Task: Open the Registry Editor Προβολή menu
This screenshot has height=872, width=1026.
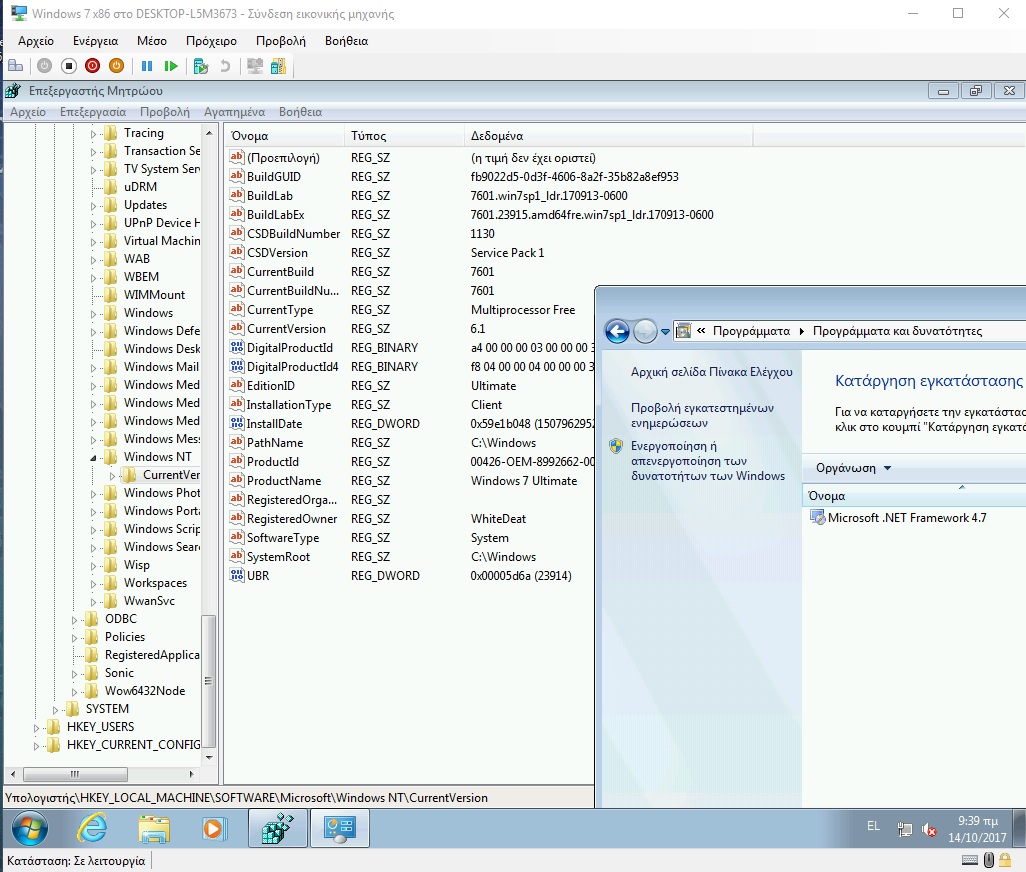Action: [165, 112]
